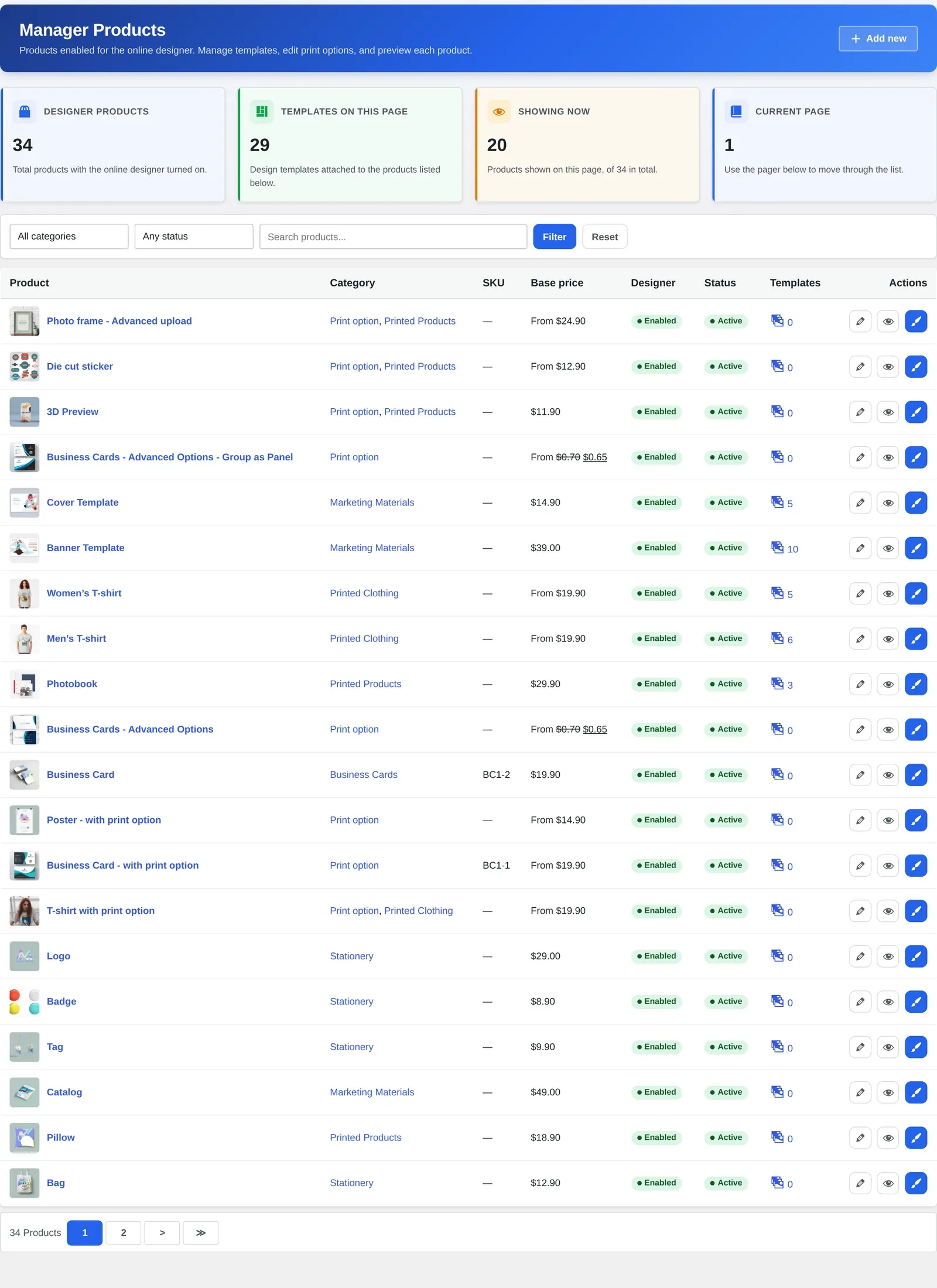Click pencil edit icon for Badge

tap(860, 1002)
